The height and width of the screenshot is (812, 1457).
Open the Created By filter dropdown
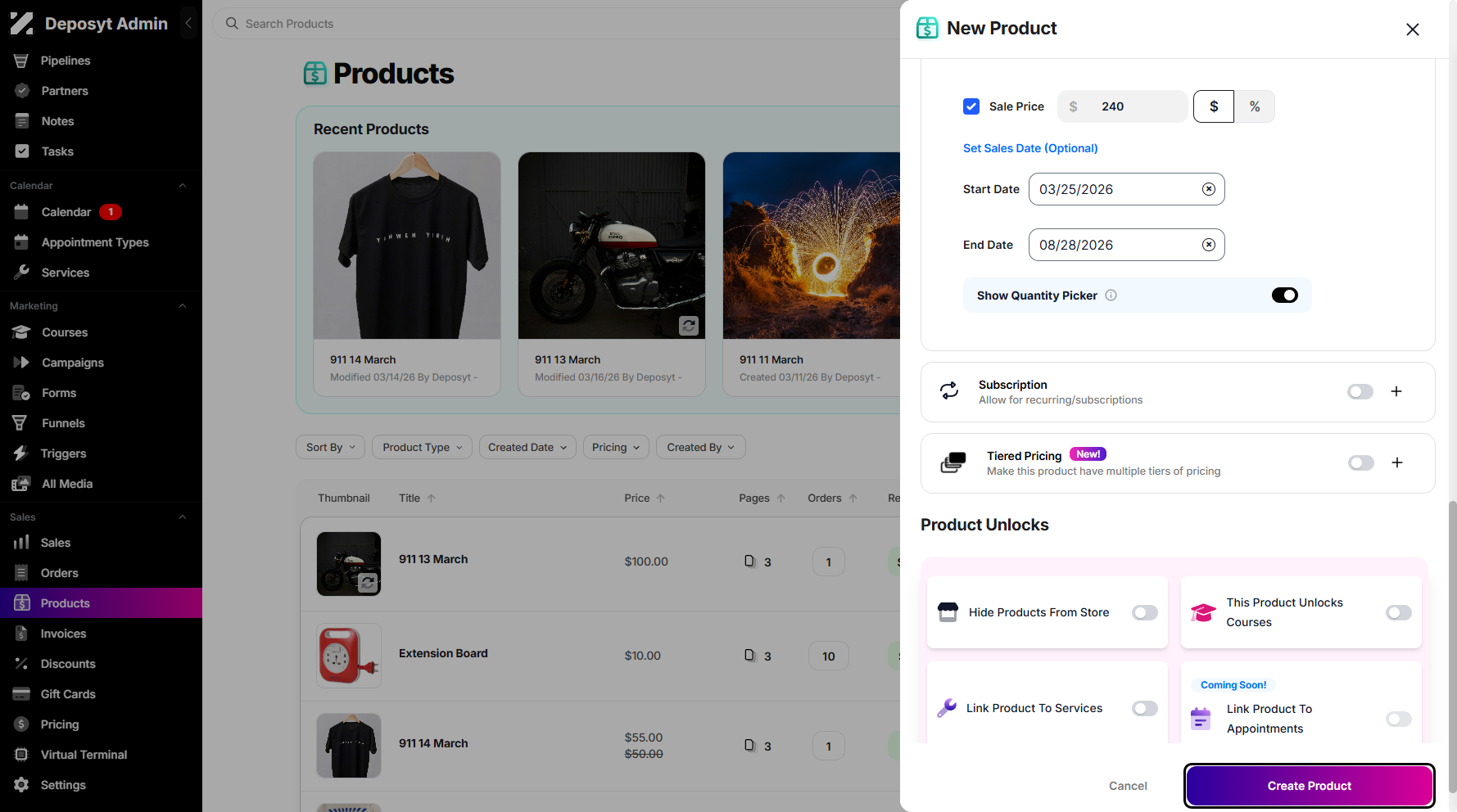click(x=701, y=447)
